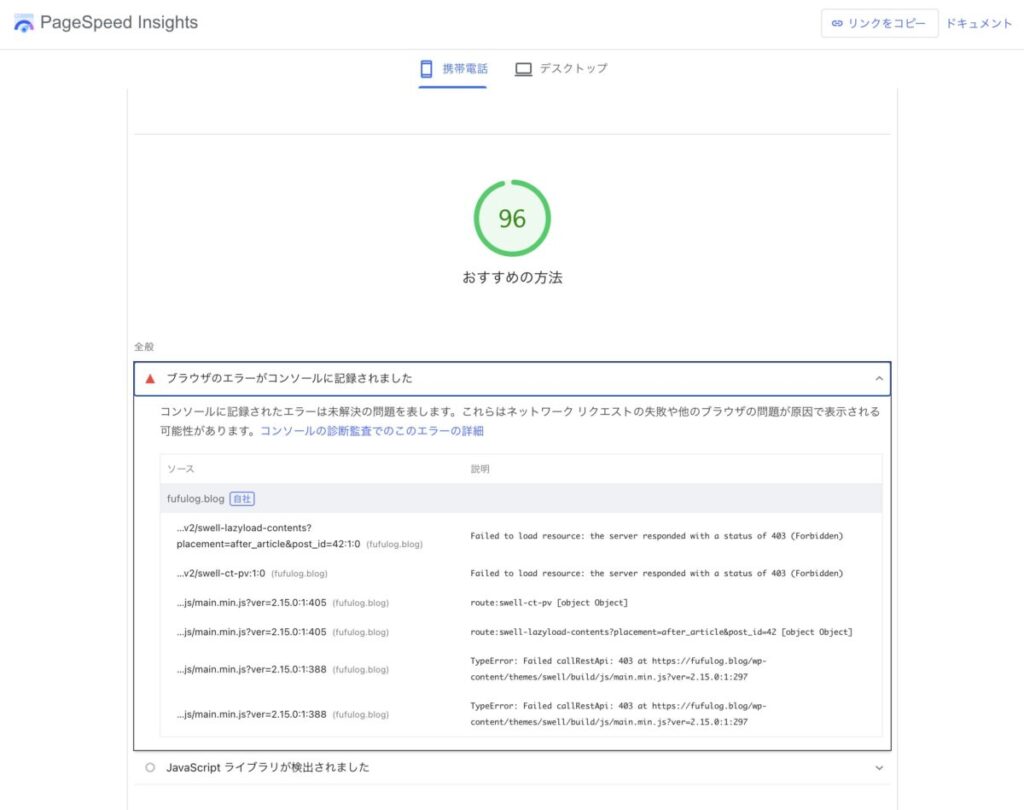The height and width of the screenshot is (810, 1024).
Task: Click the 自社 badge next to fufulog.blog
Action: [x=241, y=498]
